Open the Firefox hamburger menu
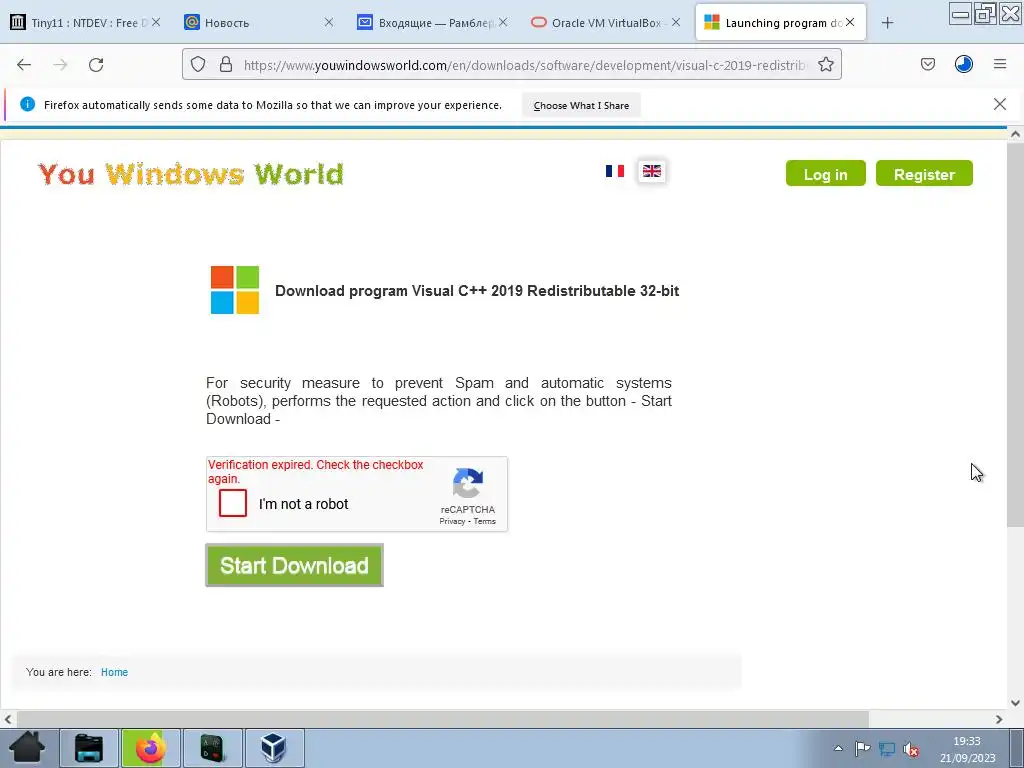Image resolution: width=1024 pixels, height=768 pixels. (1000, 64)
